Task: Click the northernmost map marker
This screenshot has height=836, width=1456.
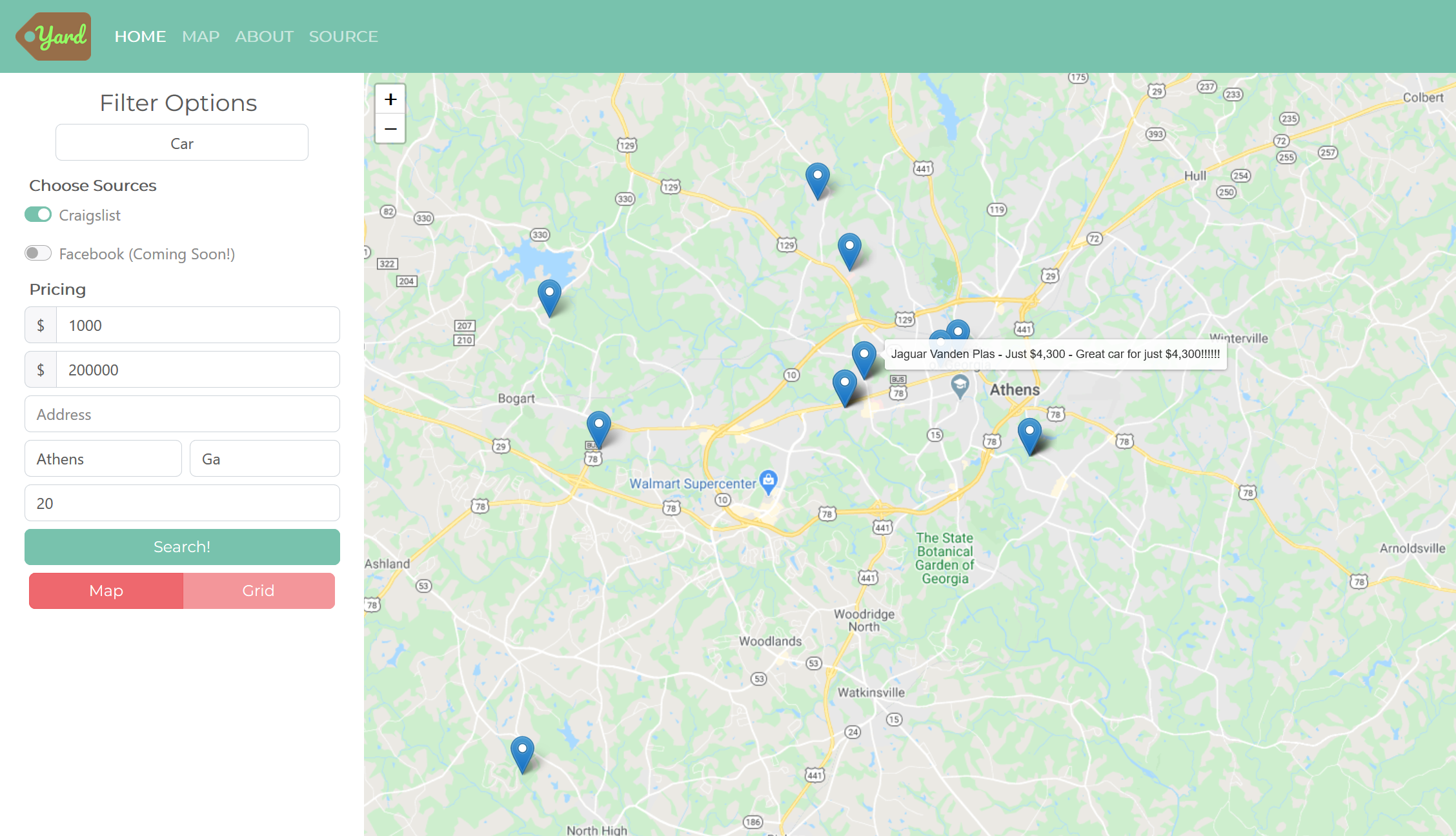Action: (x=817, y=179)
